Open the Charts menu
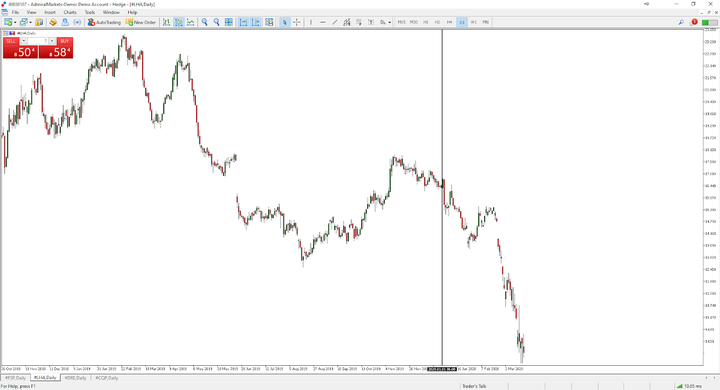The image size is (720, 390). click(x=70, y=12)
